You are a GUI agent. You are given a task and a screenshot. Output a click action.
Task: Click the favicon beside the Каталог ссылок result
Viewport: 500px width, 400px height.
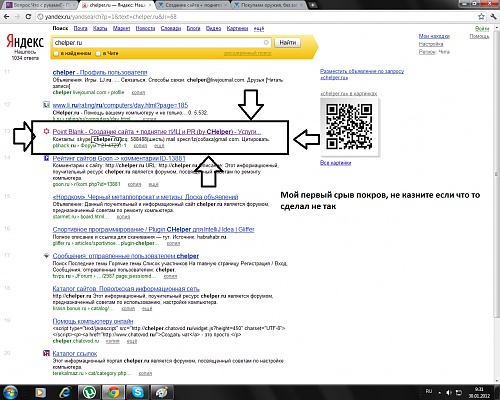coord(46,353)
